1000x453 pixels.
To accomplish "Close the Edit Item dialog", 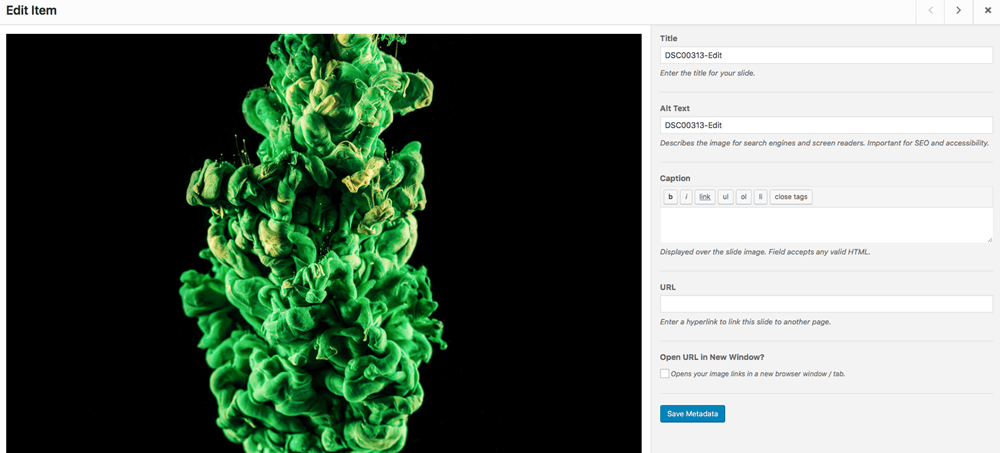I will tap(987, 11).
